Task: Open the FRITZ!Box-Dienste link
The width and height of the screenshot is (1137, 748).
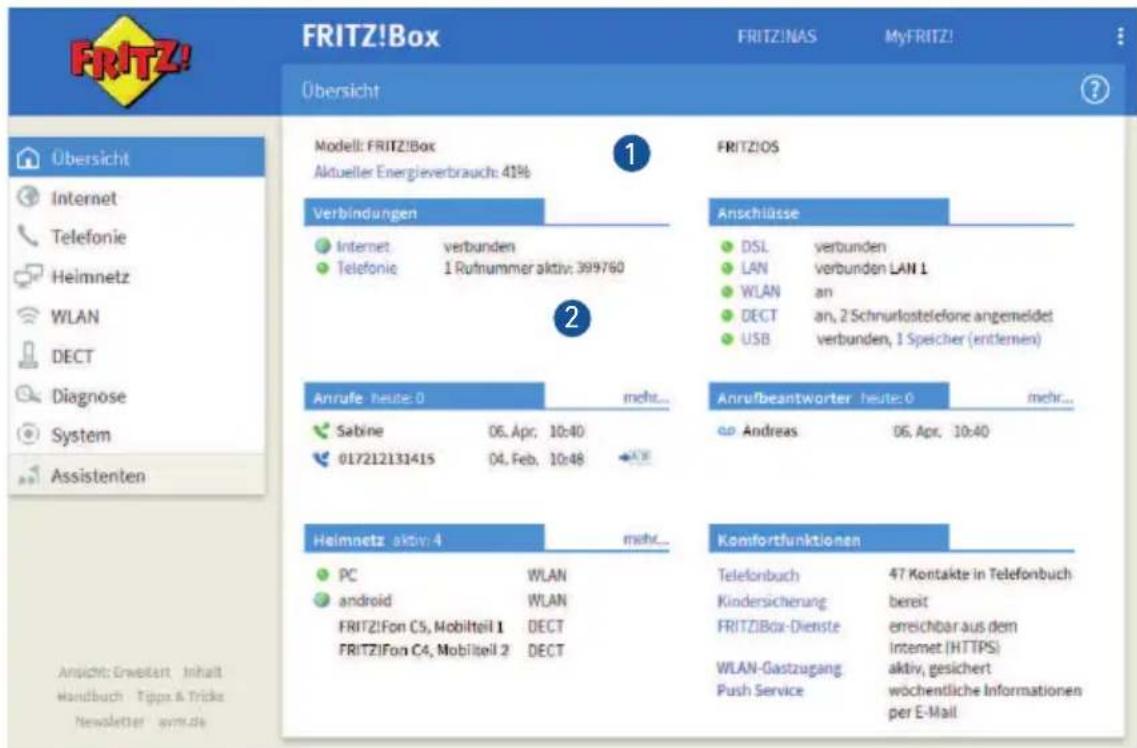Action: 778,626
